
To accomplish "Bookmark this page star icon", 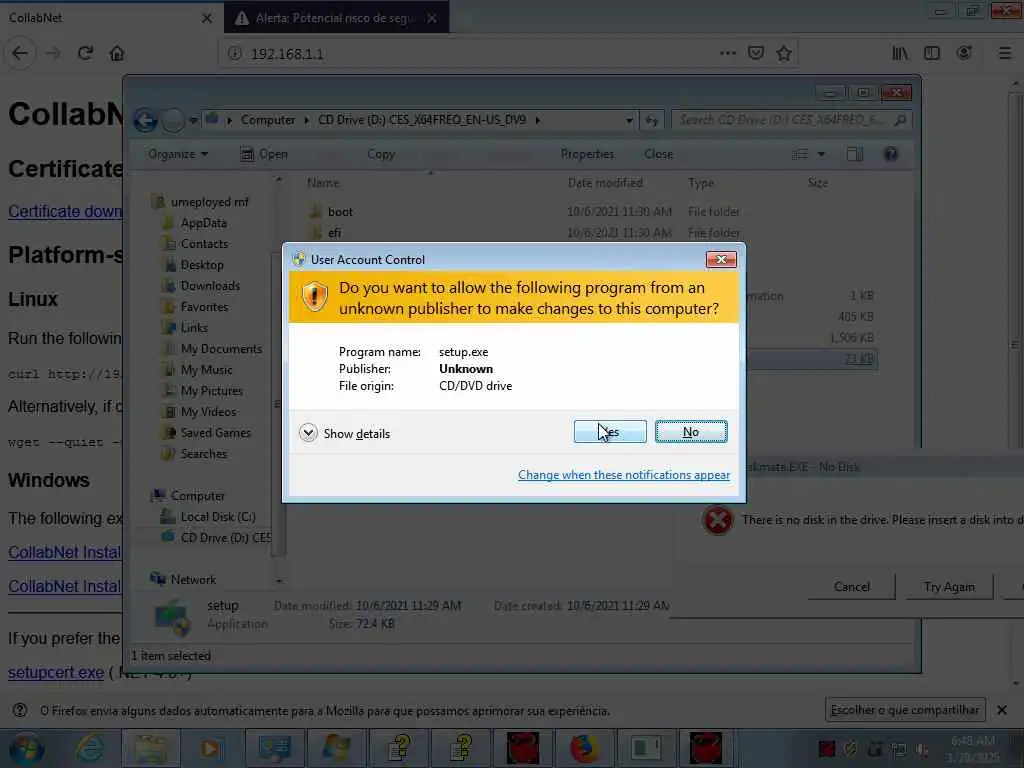I will point(784,54).
